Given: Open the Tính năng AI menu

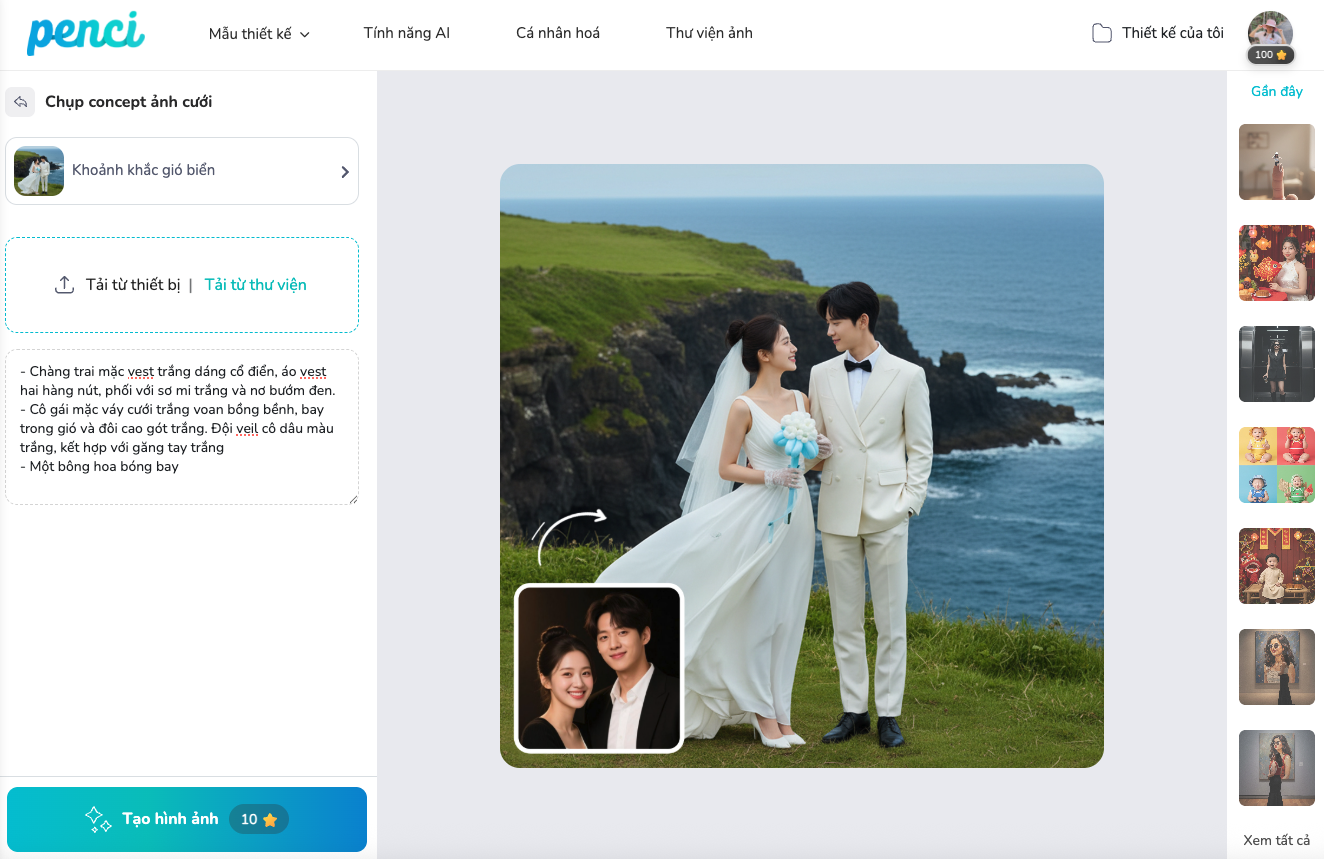Looking at the screenshot, I should coord(406,33).
